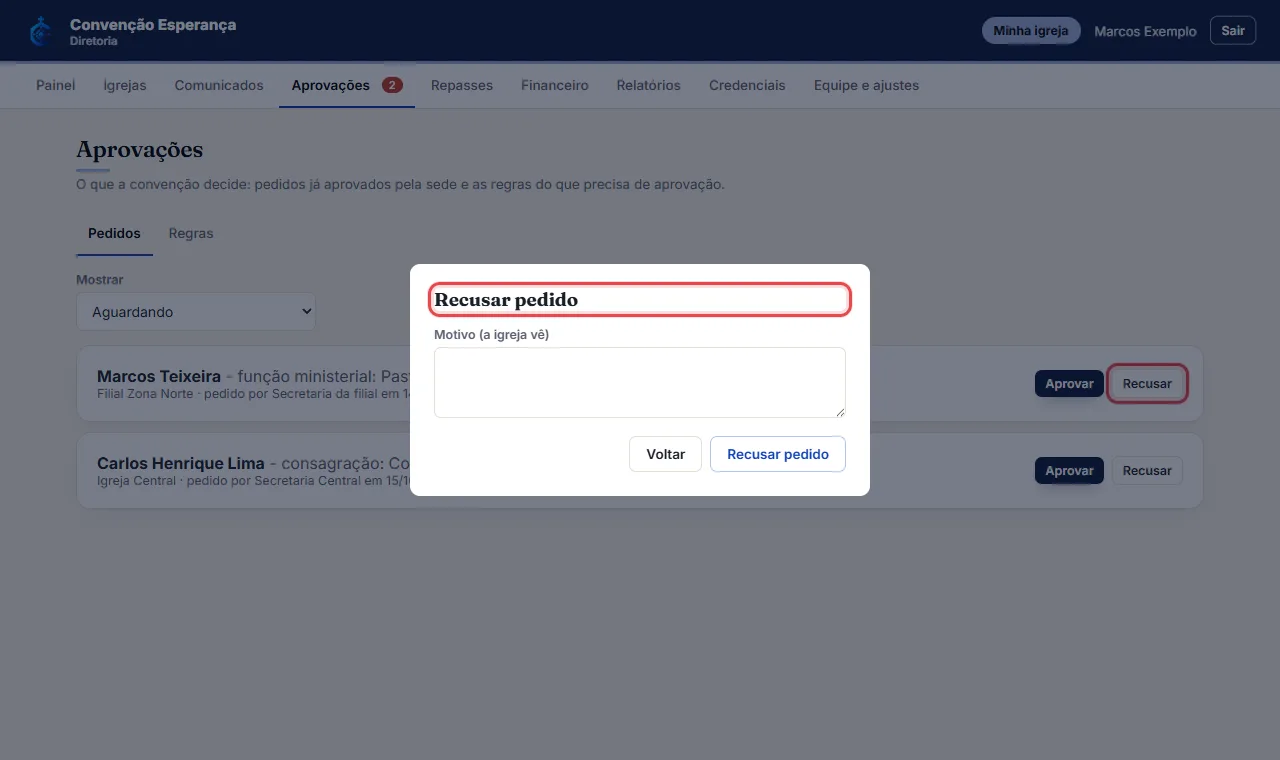This screenshot has width=1280, height=760.
Task: Switch to the Regras sub-tab
Action: tap(191, 233)
